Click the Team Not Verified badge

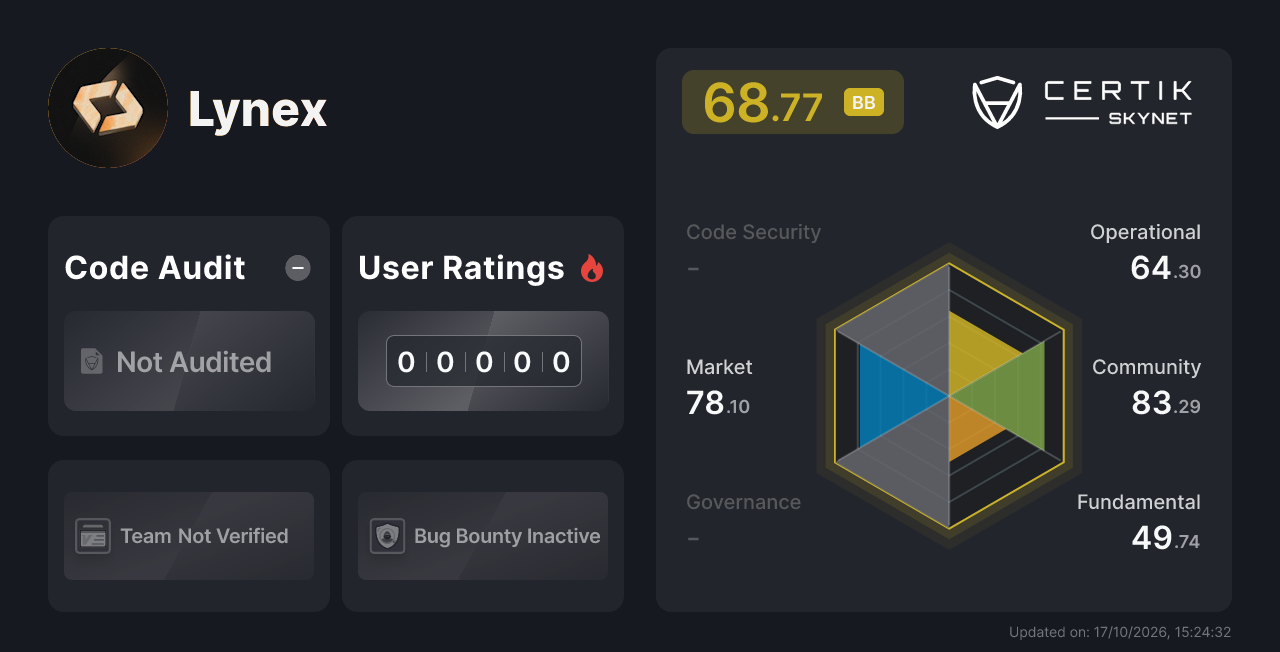pyautogui.click(x=189, y=536)
